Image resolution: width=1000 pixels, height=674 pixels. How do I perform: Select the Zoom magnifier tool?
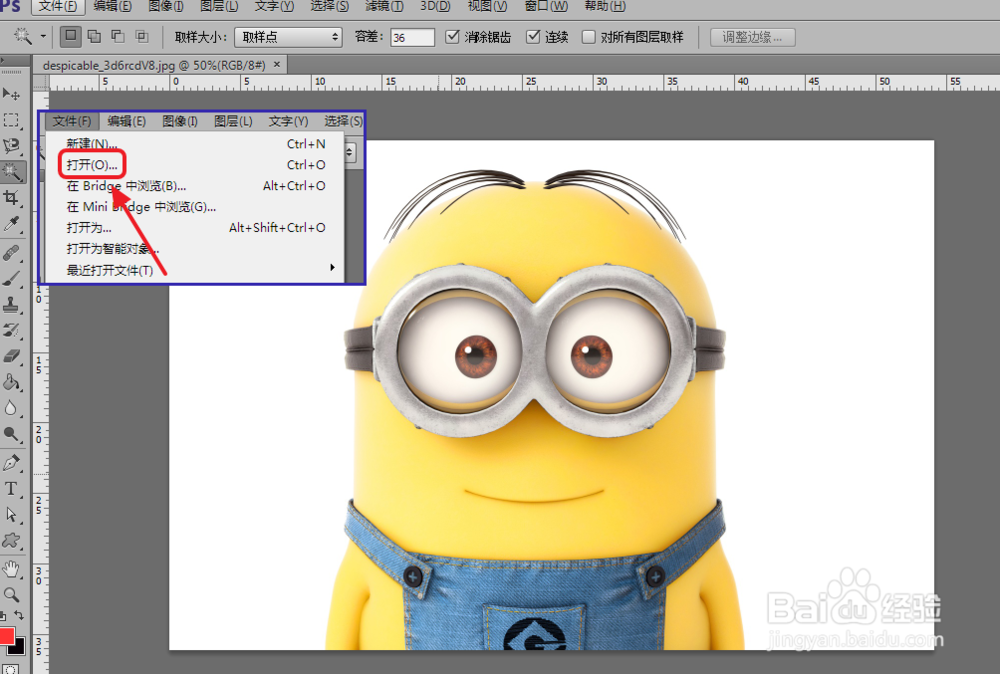coord(11,595)
